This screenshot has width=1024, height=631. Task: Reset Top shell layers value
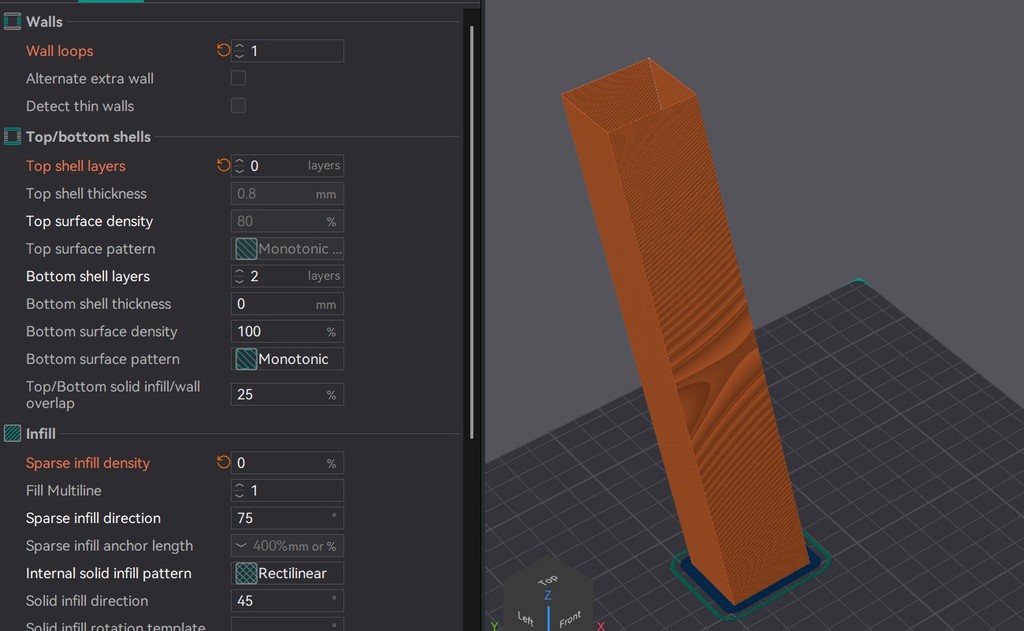coord(223,165)
